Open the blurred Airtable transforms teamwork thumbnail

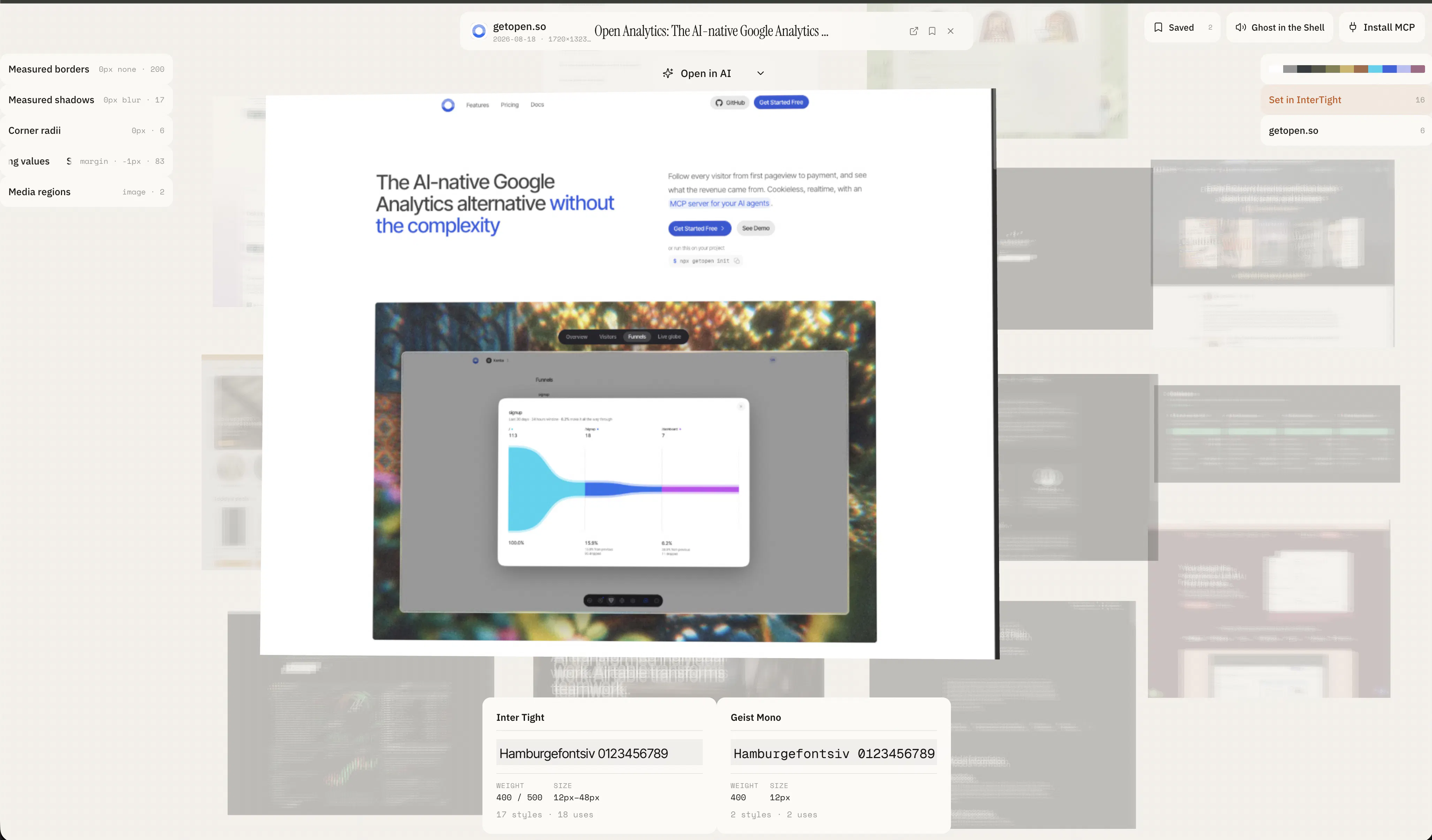point(678,678)
